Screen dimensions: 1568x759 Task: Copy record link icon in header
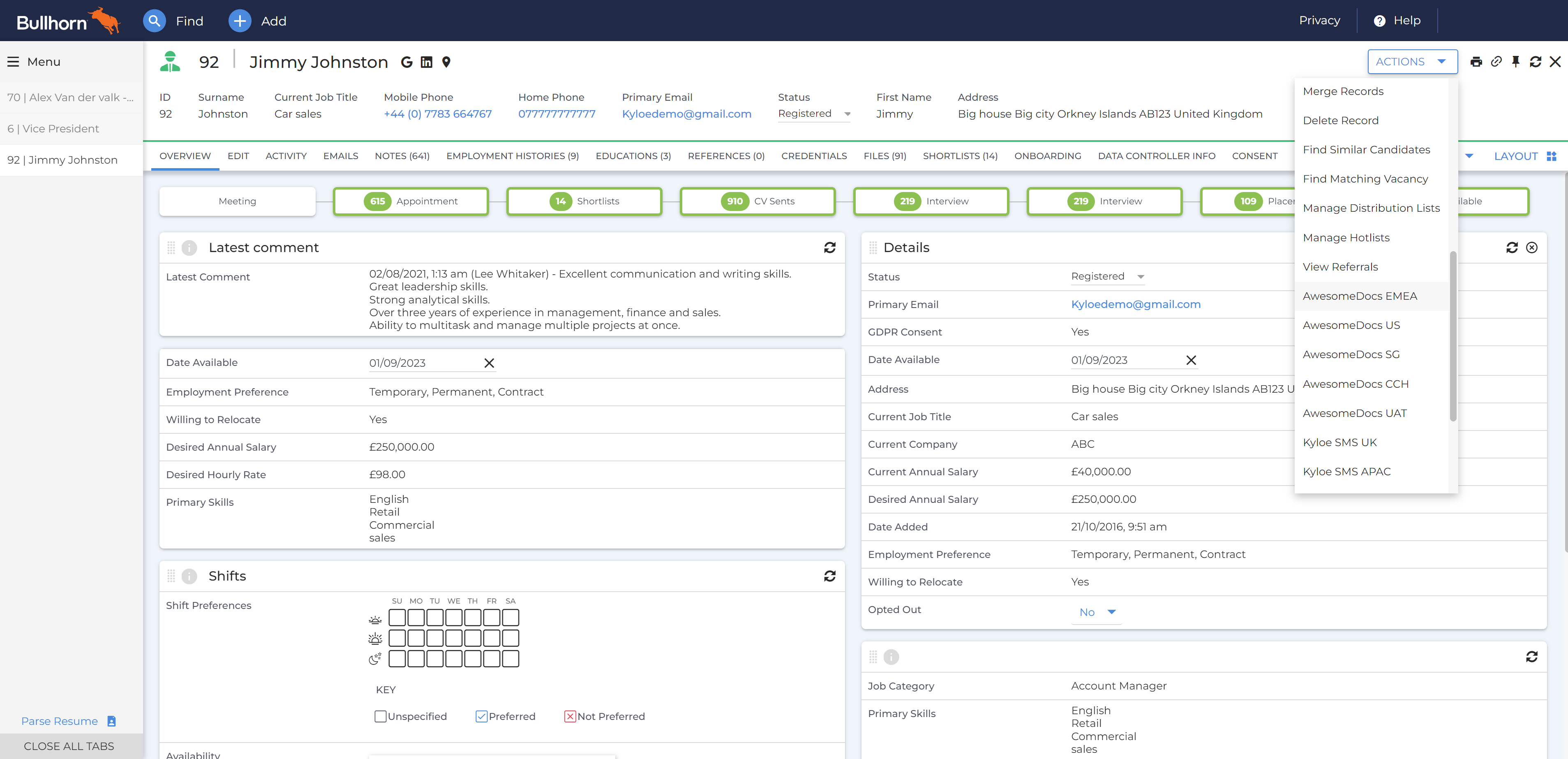coord(1496,62)
